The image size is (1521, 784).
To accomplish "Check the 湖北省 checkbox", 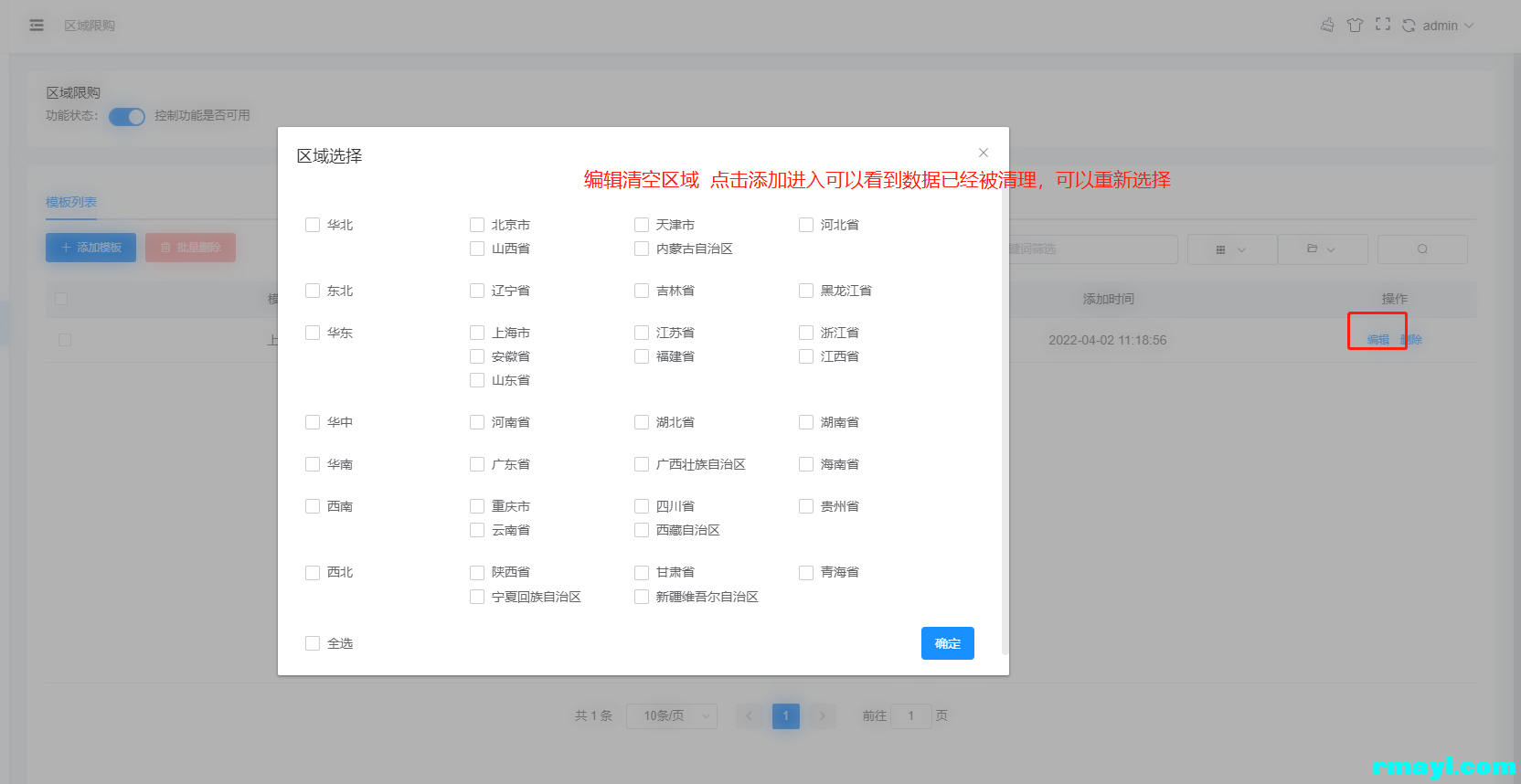I will [642, 422].
